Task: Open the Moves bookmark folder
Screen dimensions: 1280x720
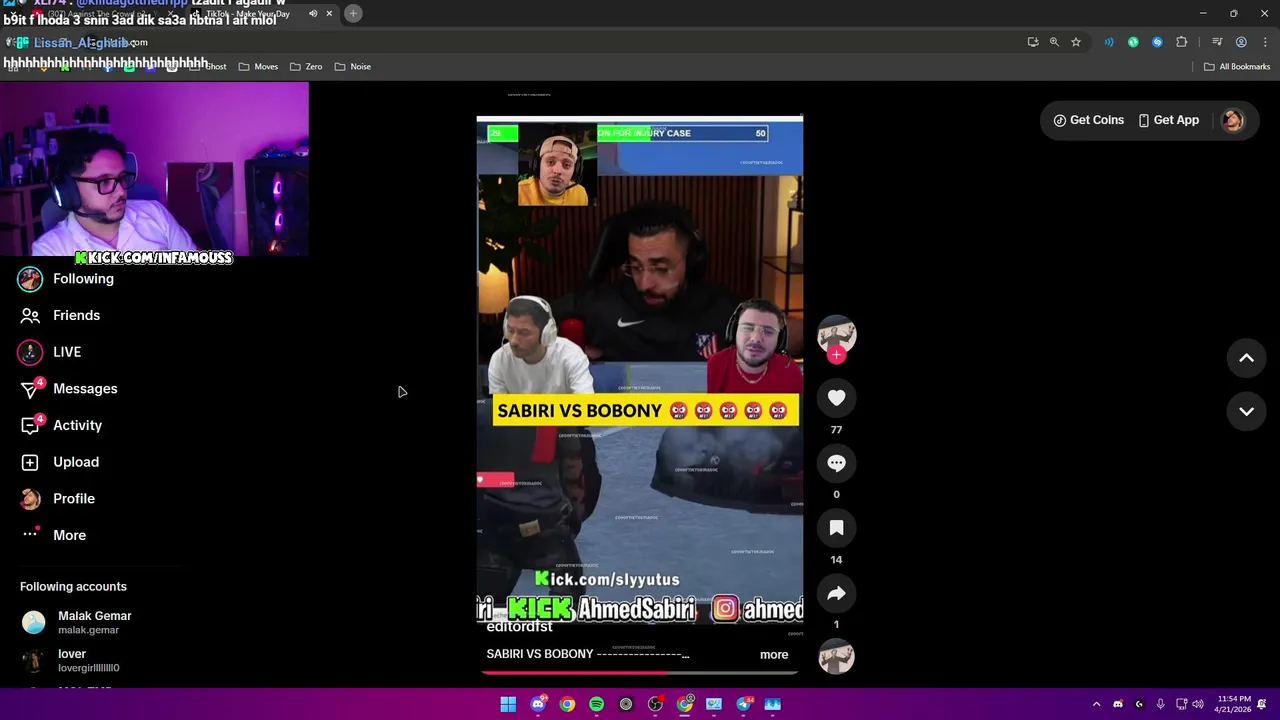Action: (258, 67)
